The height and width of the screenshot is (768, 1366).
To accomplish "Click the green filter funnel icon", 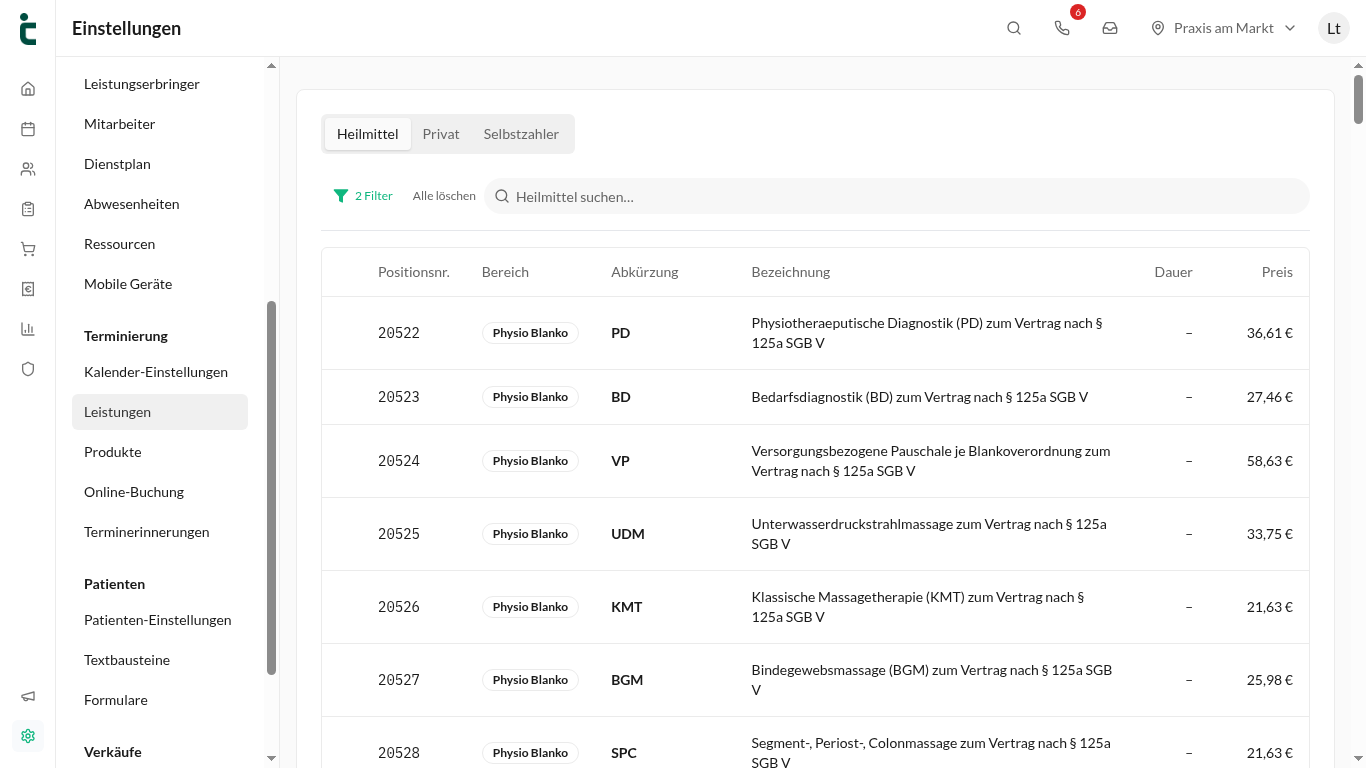I will point(341,196).
